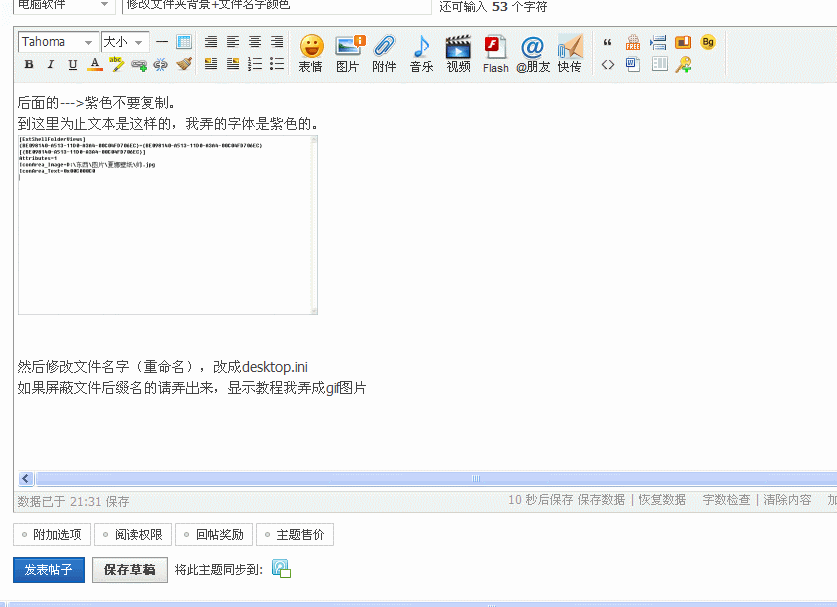Insert a bulleted list
Image resolution: width=837 pixels, height=607 pixels.
tap(277, 64)
